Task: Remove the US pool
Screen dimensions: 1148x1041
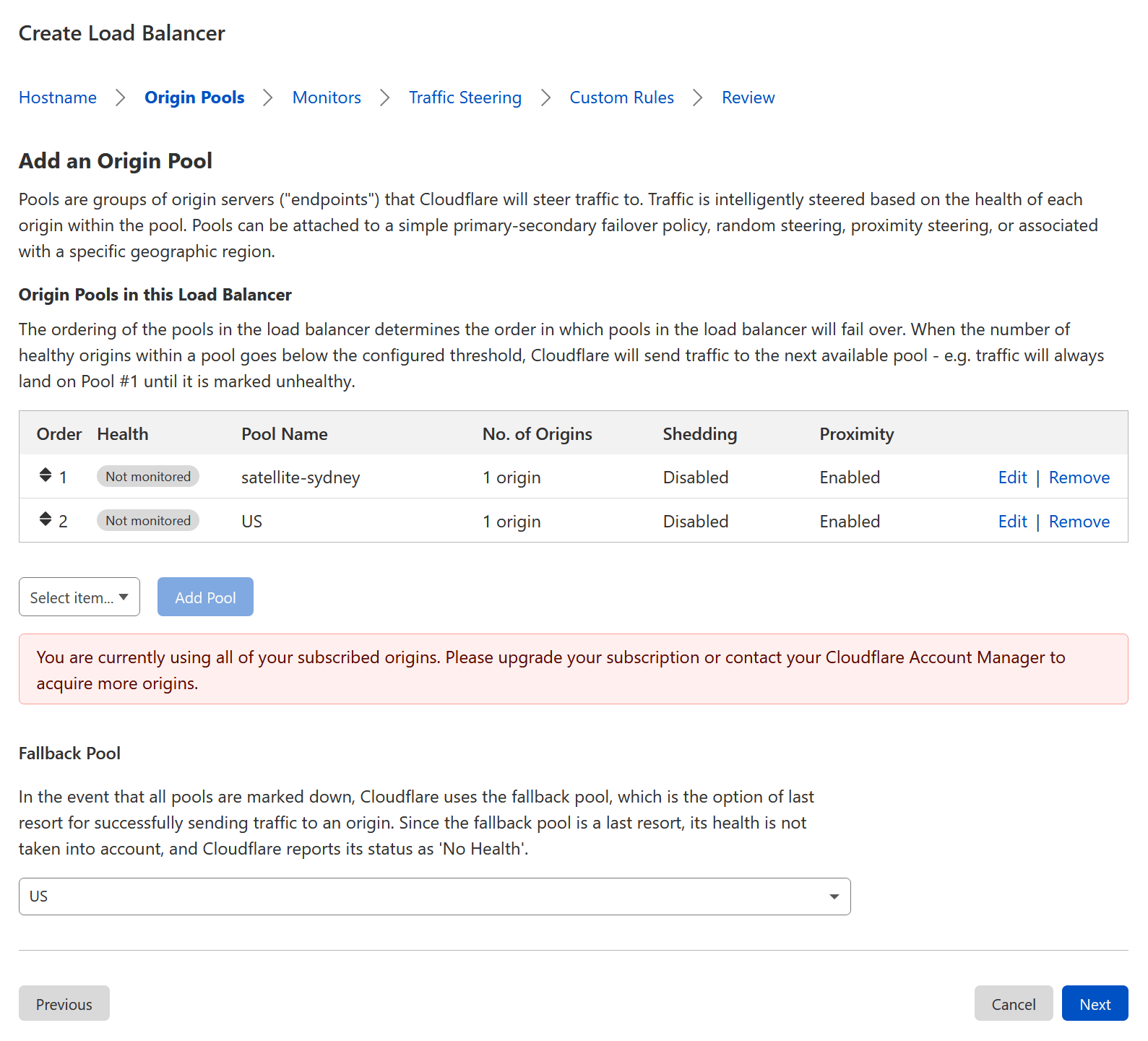Action: pos(1079,522)
